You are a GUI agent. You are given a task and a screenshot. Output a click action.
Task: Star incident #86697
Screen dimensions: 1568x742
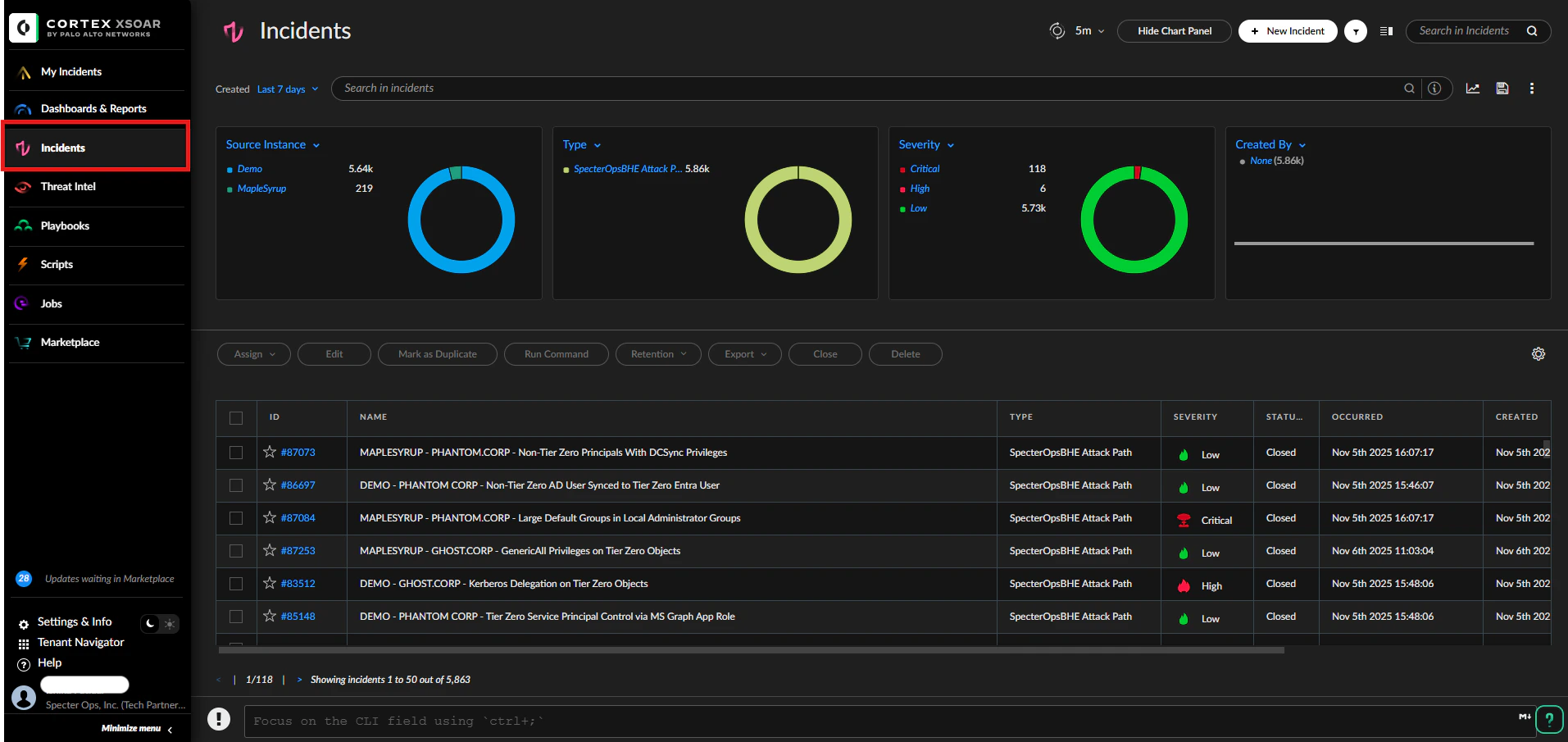[x=270, y=485]
